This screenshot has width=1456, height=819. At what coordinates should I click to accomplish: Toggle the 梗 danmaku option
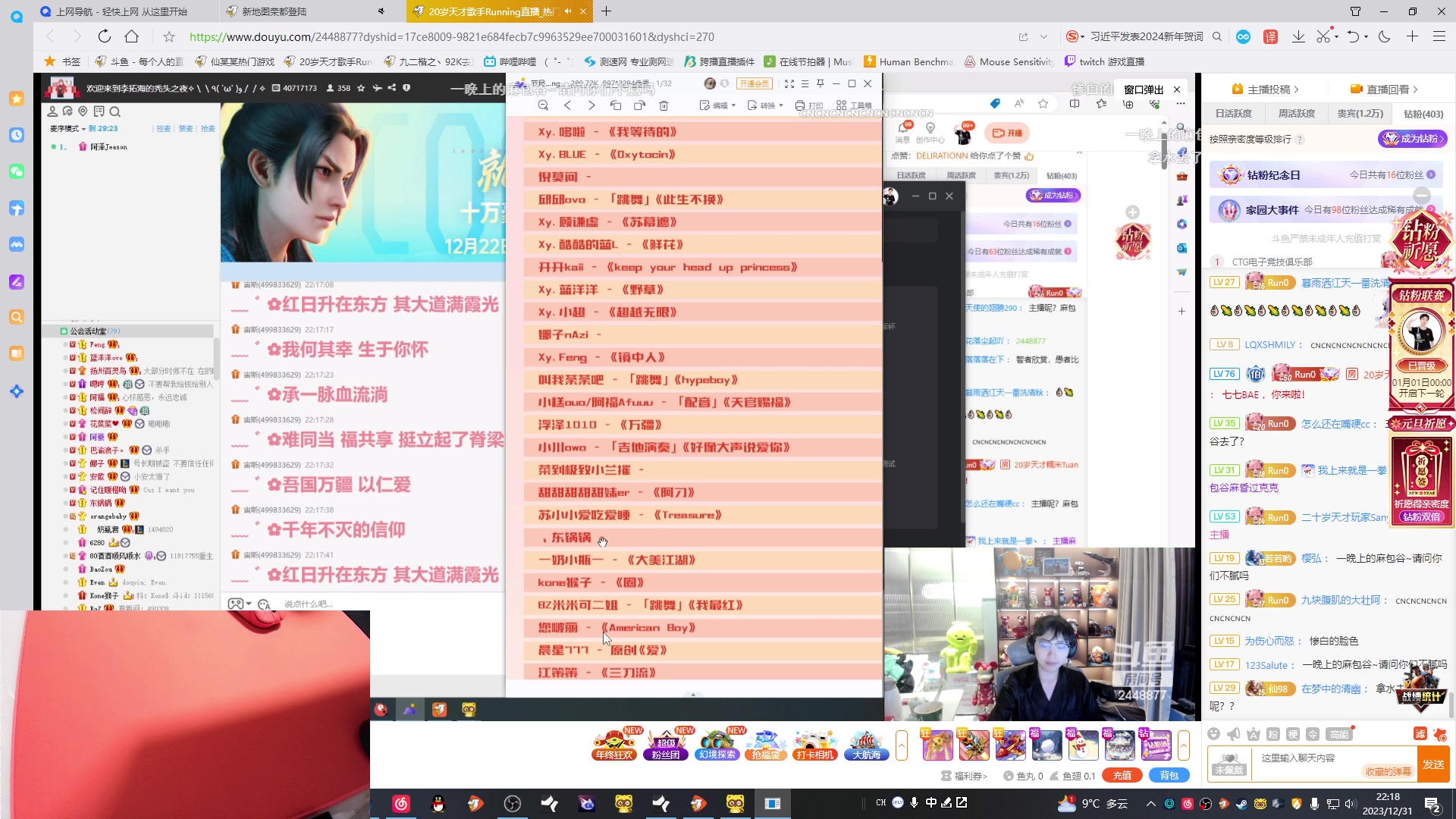pos(1292,735)
